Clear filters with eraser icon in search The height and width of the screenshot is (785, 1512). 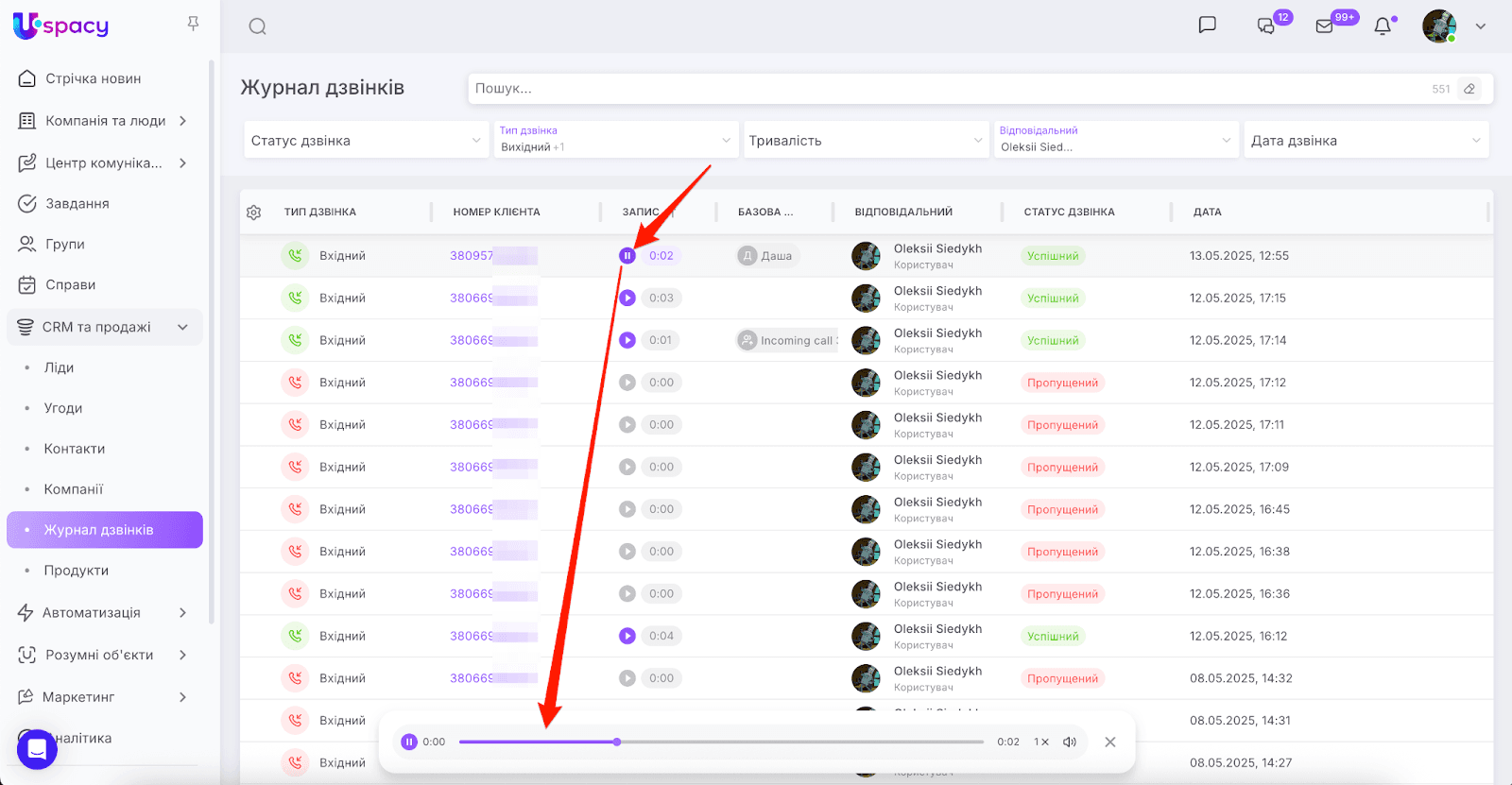[1469, 89]
